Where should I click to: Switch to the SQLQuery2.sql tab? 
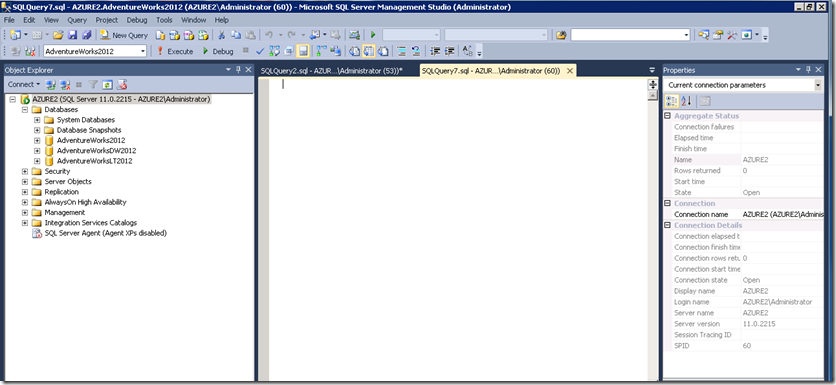click(x=332, y=70)
